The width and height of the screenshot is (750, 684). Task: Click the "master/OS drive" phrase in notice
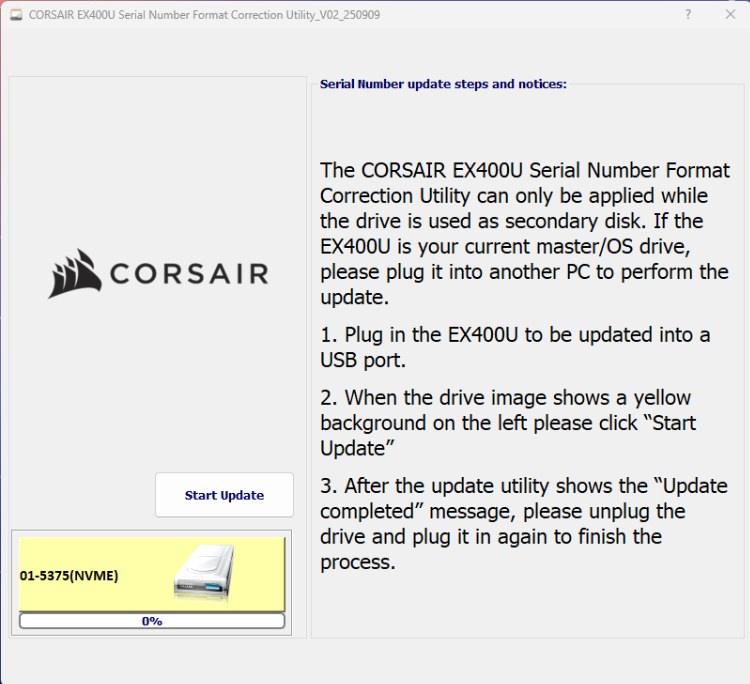621,245
